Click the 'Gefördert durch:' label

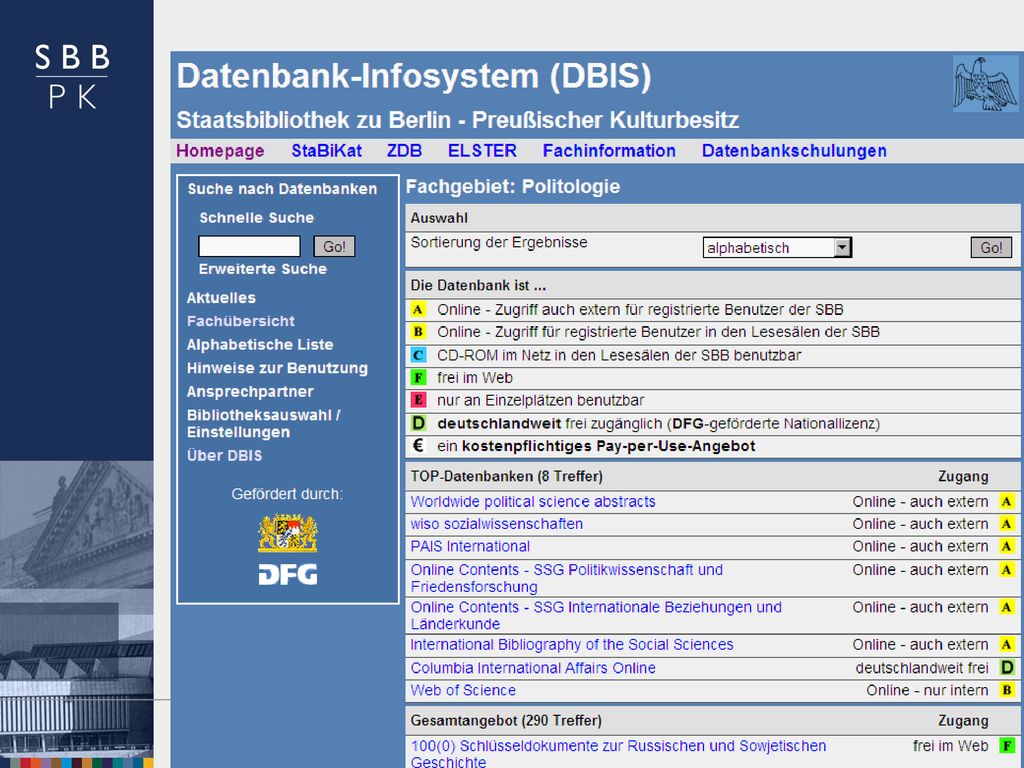tap(287, 494)
